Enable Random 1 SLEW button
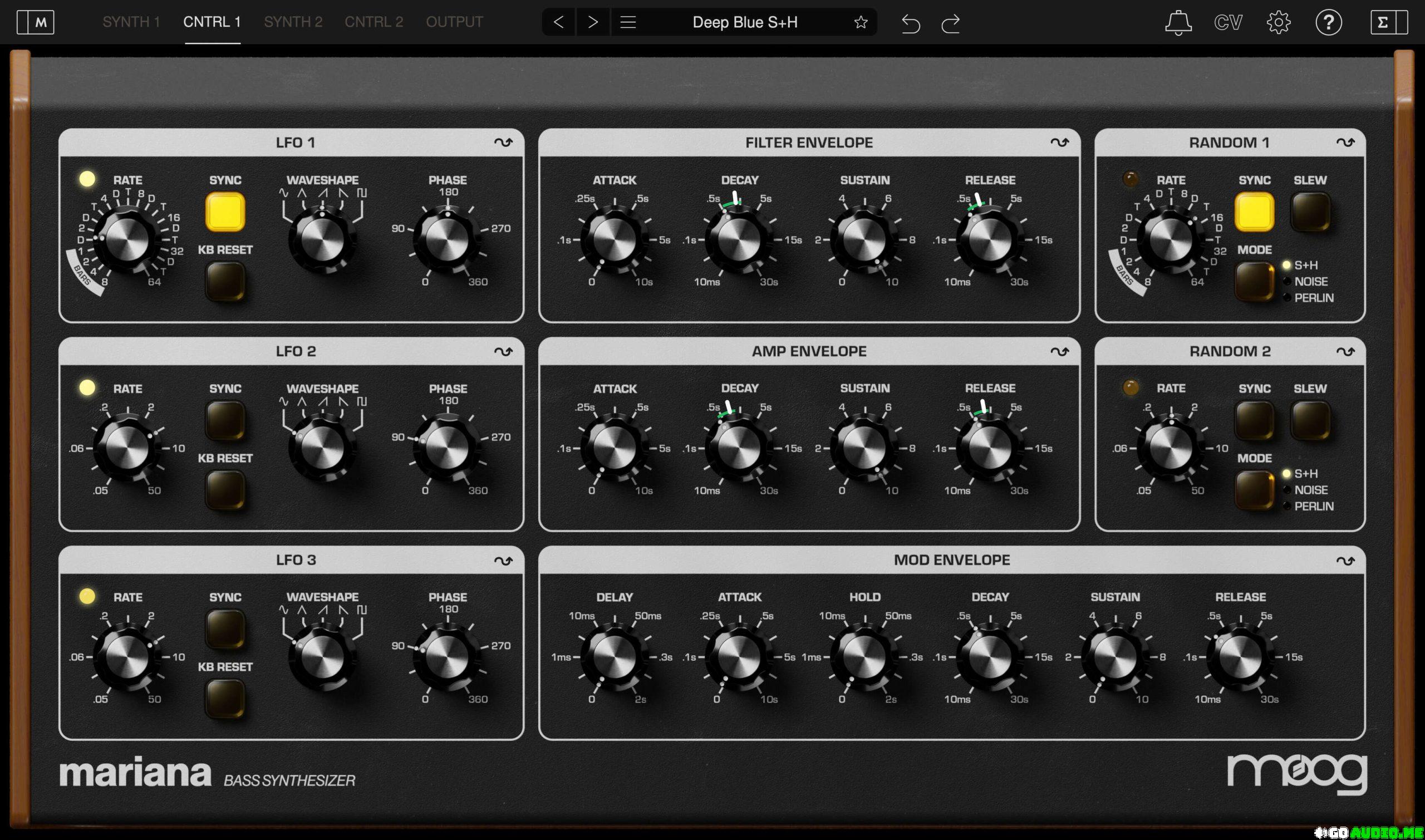 coord(1310,212)
